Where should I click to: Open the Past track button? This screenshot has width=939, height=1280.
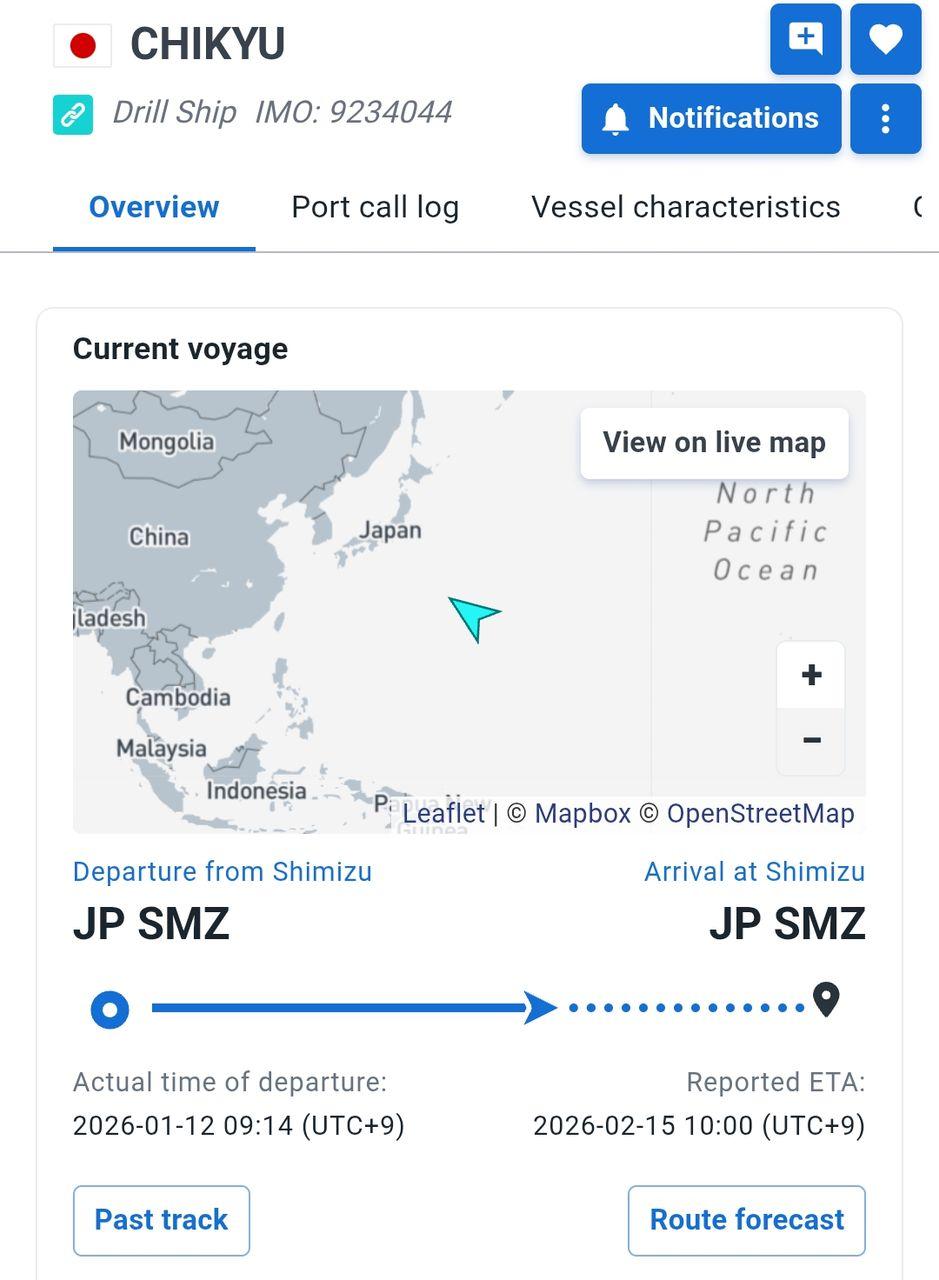pos(161,1220)
